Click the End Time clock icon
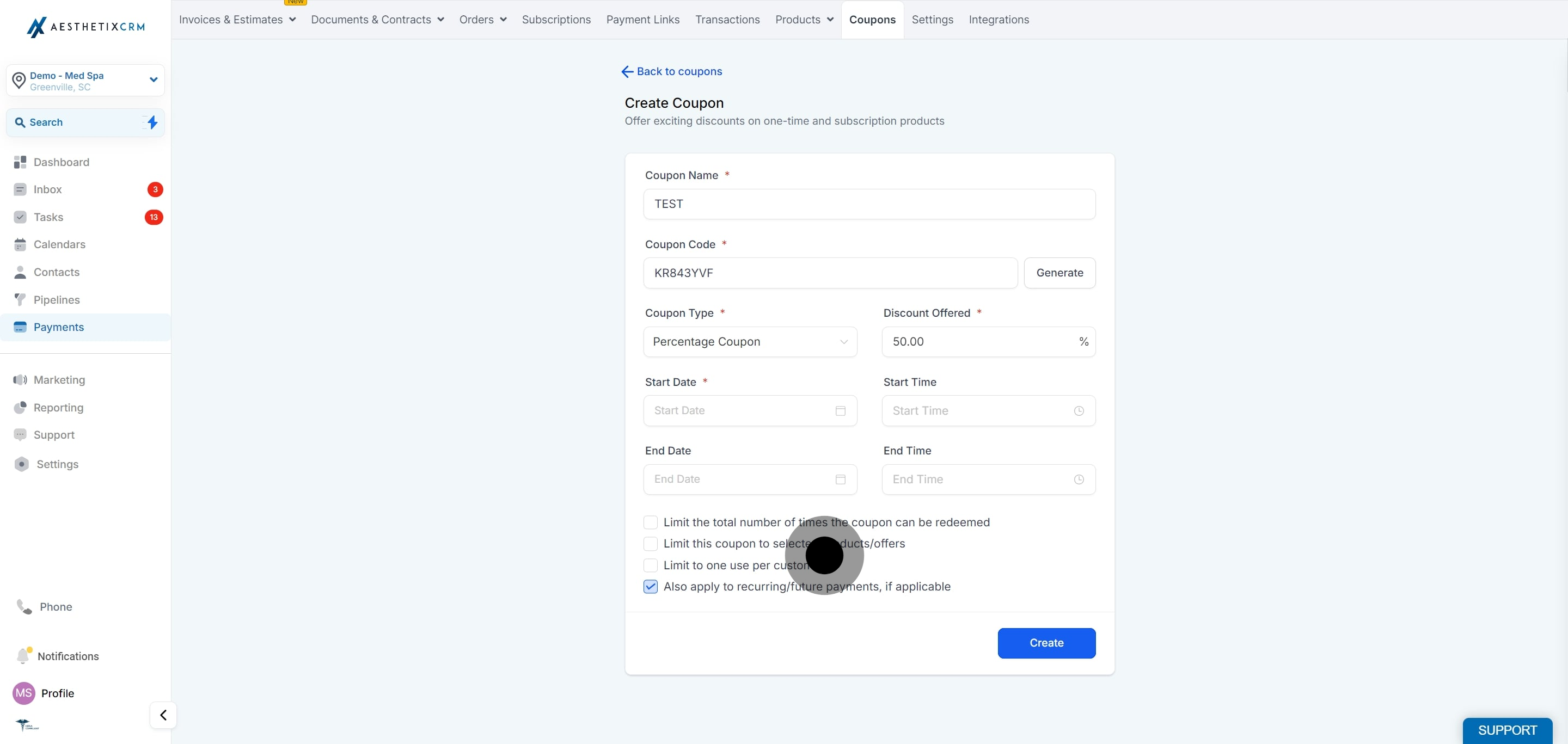 click(x=1079, y=479)
